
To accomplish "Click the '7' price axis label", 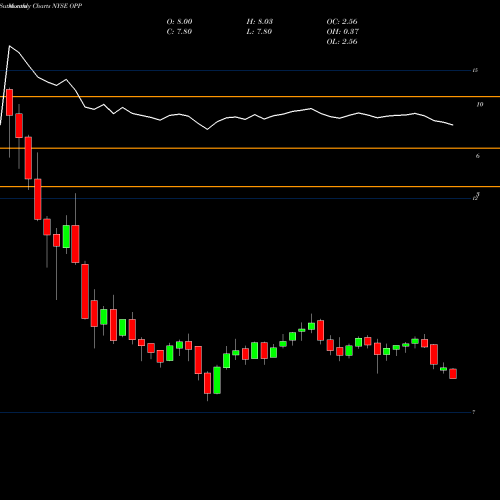I will click(x=474, y=413).
